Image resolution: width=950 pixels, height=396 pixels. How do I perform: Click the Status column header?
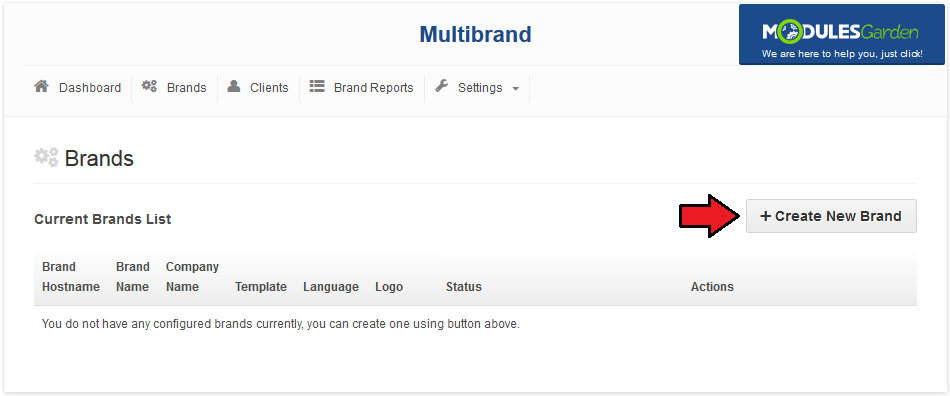463,287
